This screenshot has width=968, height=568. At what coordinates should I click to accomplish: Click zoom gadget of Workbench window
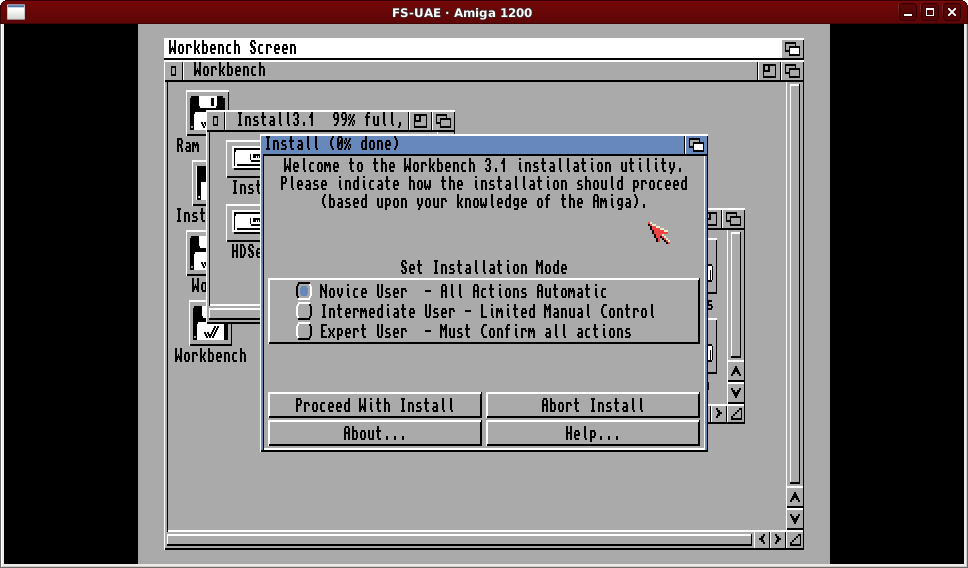click(x=769, y=71)
